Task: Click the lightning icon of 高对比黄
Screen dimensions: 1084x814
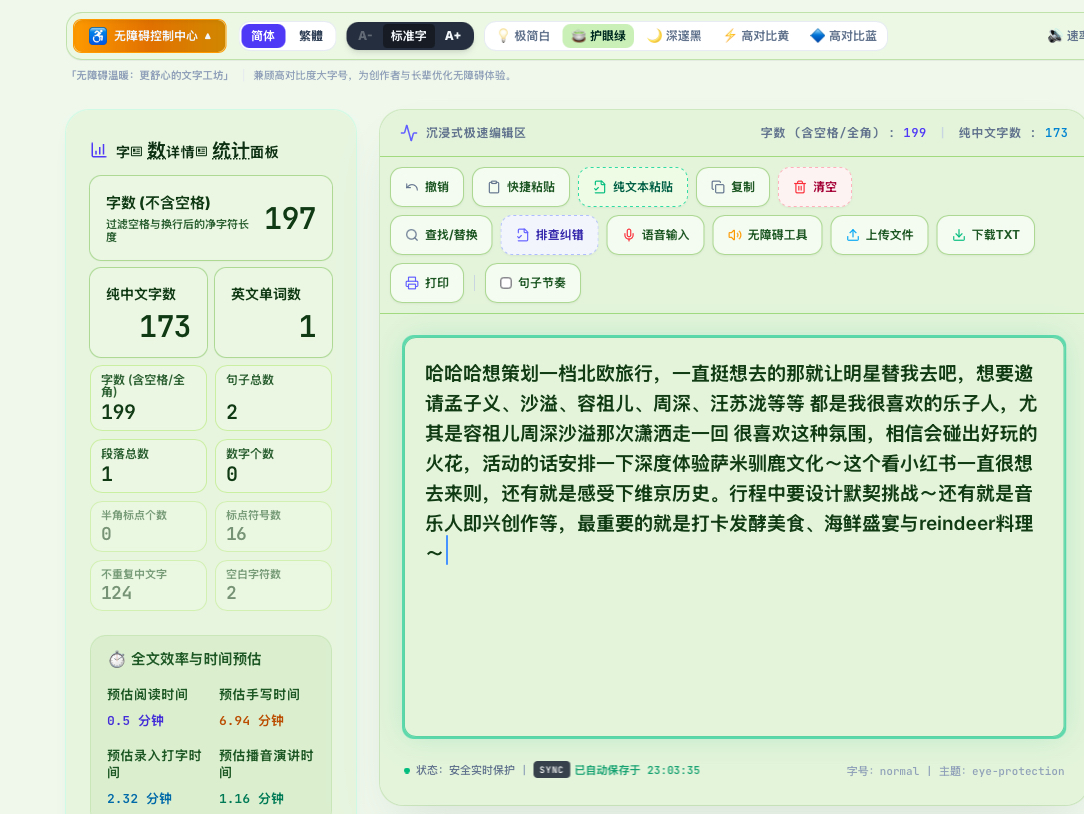Action: [x=729, y=36]
